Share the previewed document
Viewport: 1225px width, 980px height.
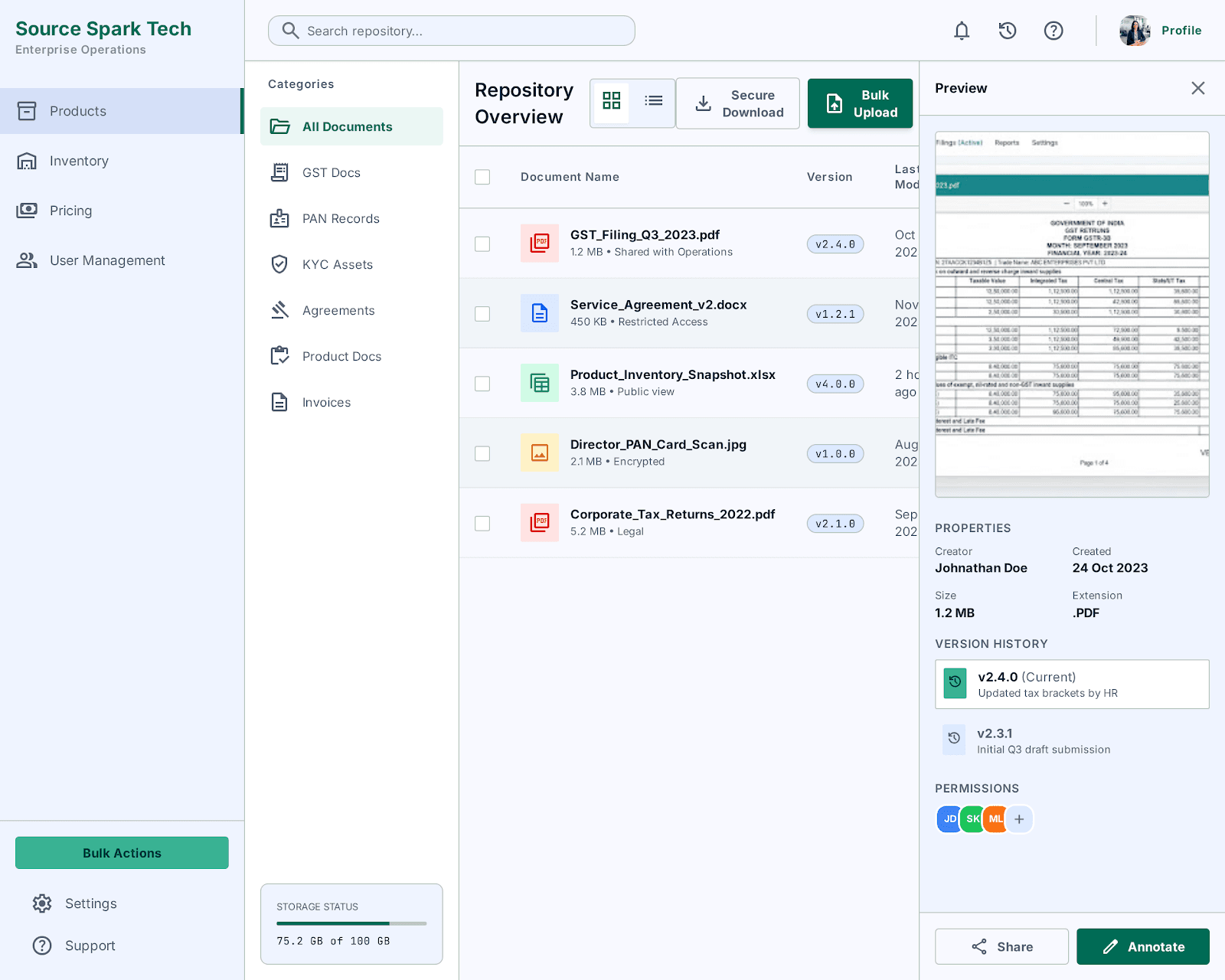[x=1001, y=946]
